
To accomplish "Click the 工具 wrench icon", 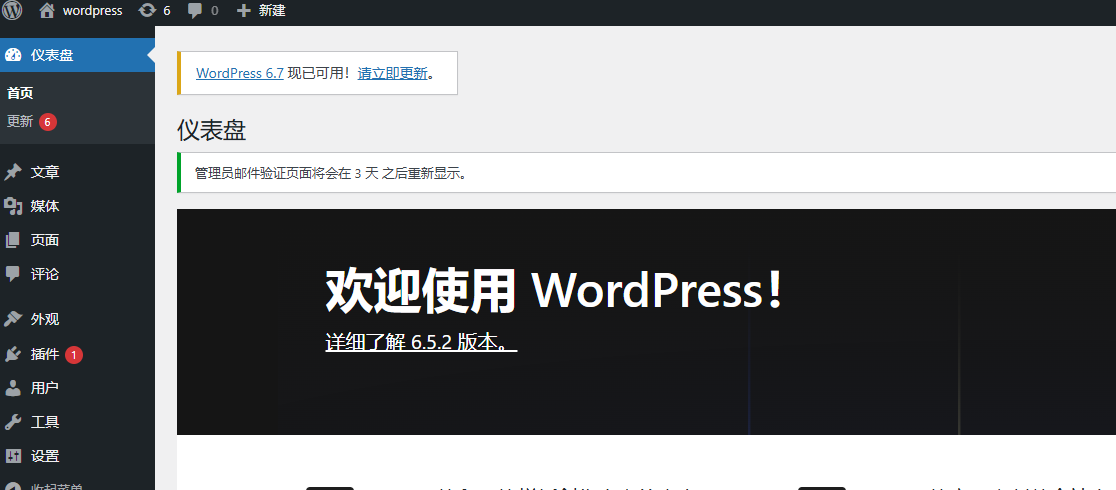I will 13,422.
